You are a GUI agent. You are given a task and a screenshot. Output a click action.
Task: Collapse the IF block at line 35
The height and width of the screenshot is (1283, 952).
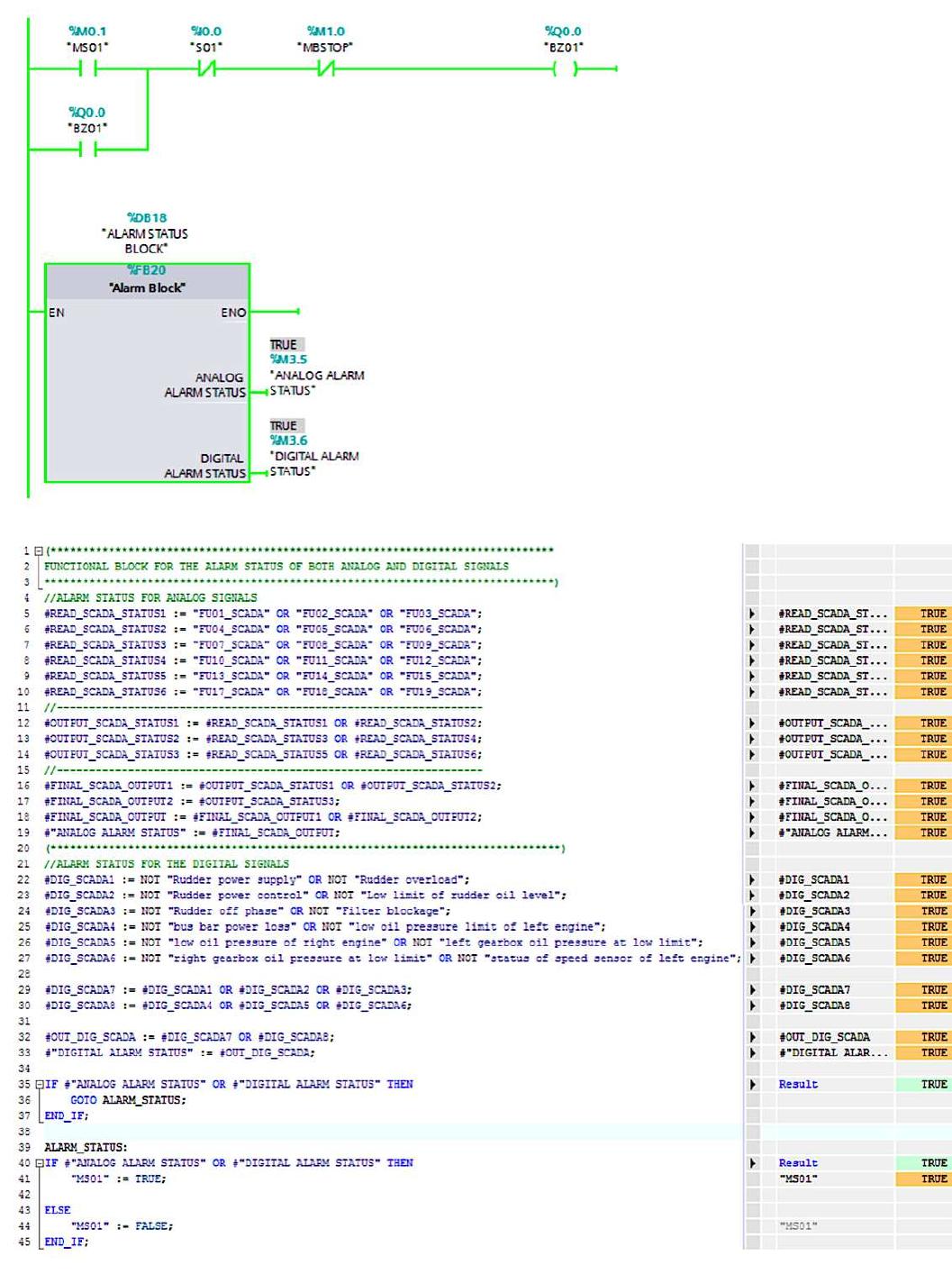(x=38, y=1085)
